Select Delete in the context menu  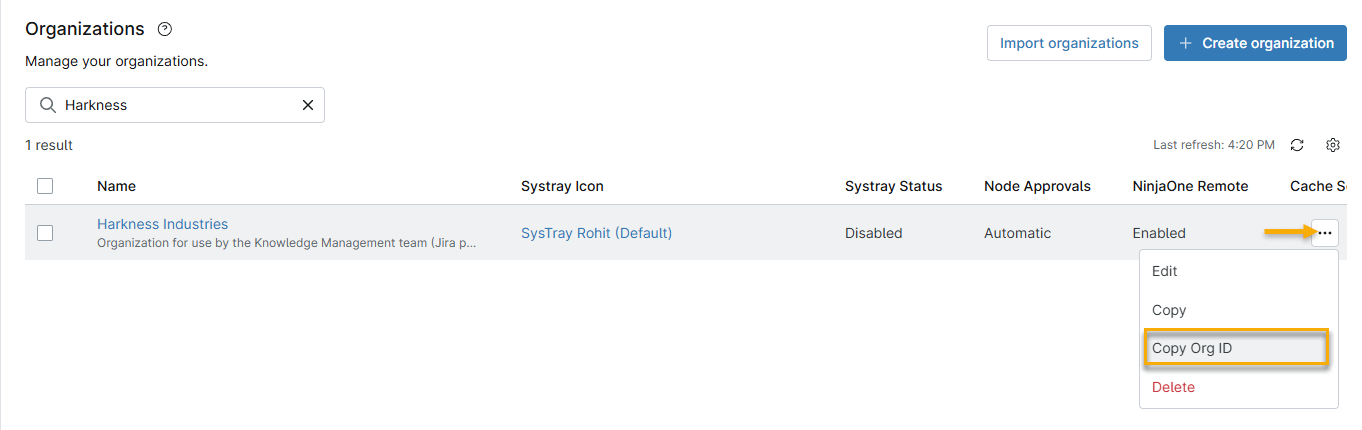point(1173,387)
